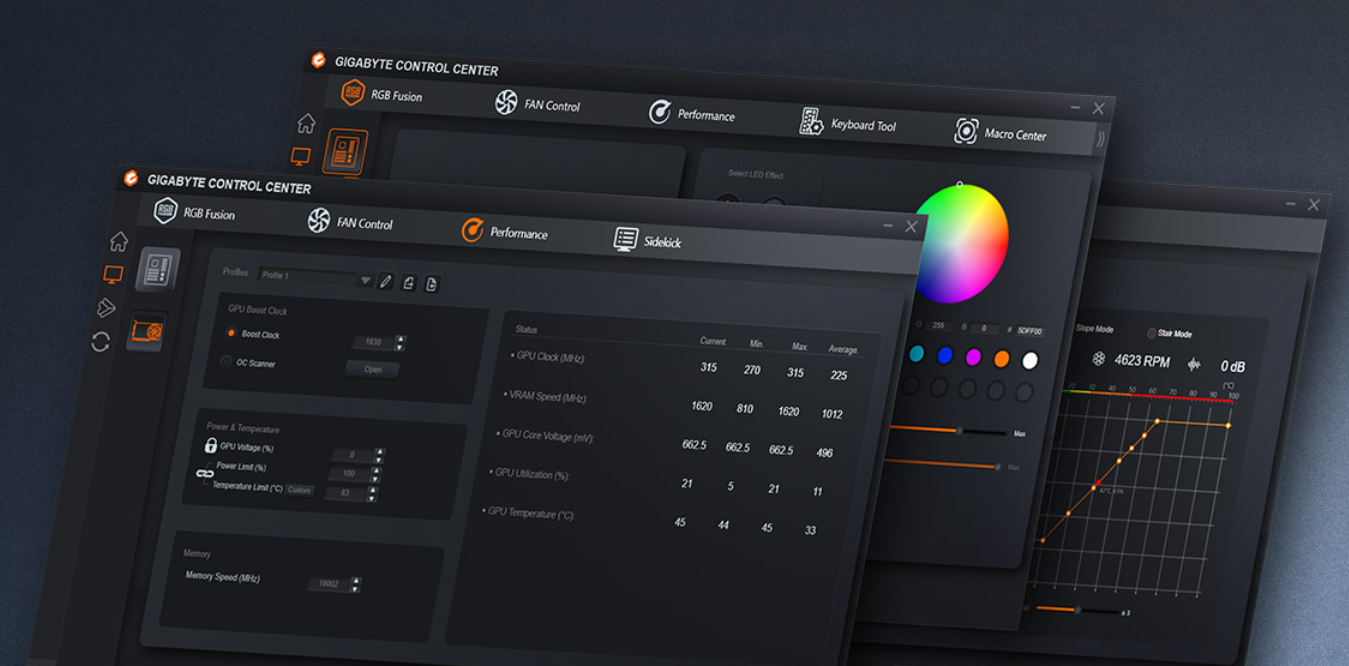Select the orange color swatch
Screen dimensions: 1349x666
(1001, 358)
